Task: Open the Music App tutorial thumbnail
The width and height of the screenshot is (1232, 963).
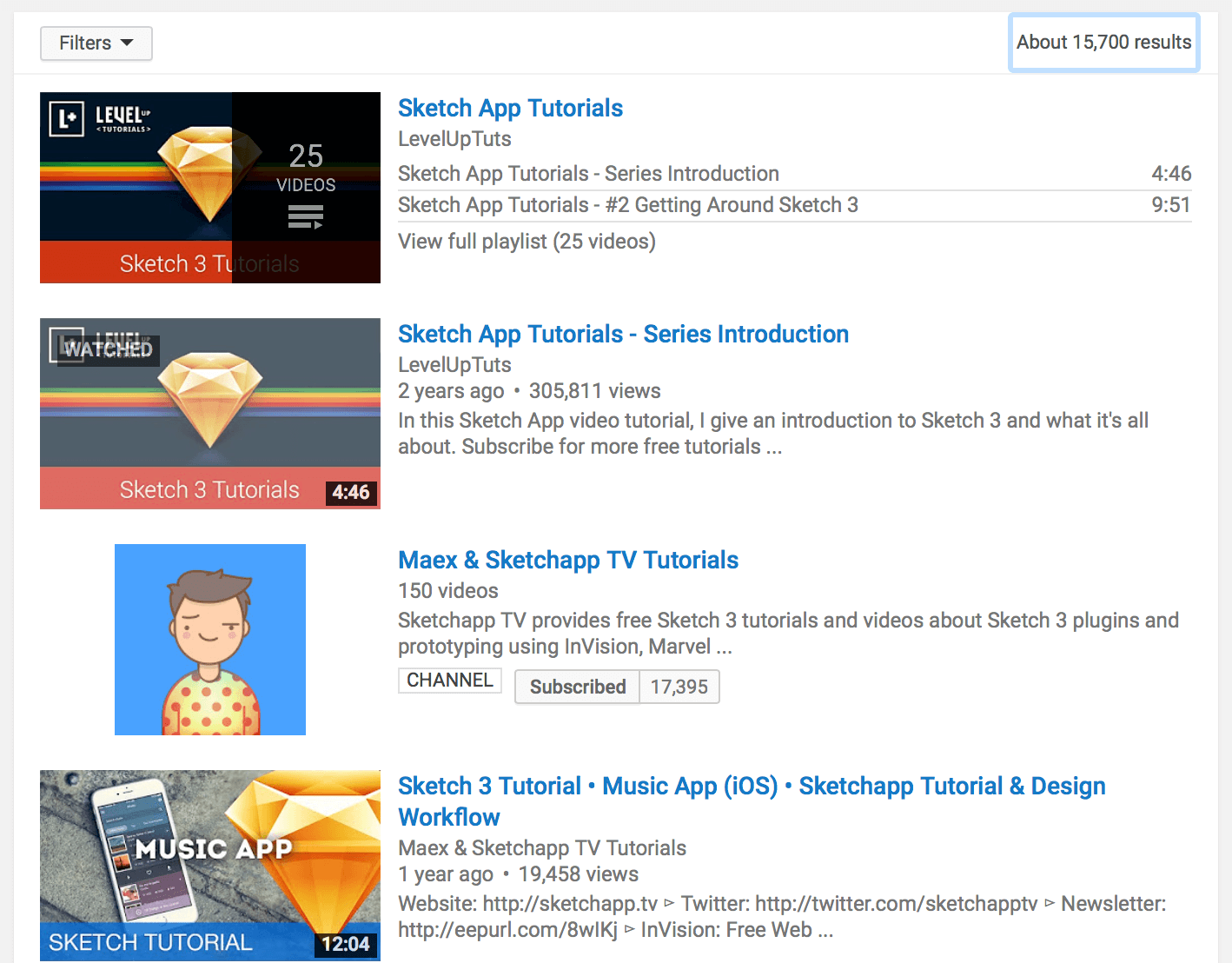Action: pos(210,865)
